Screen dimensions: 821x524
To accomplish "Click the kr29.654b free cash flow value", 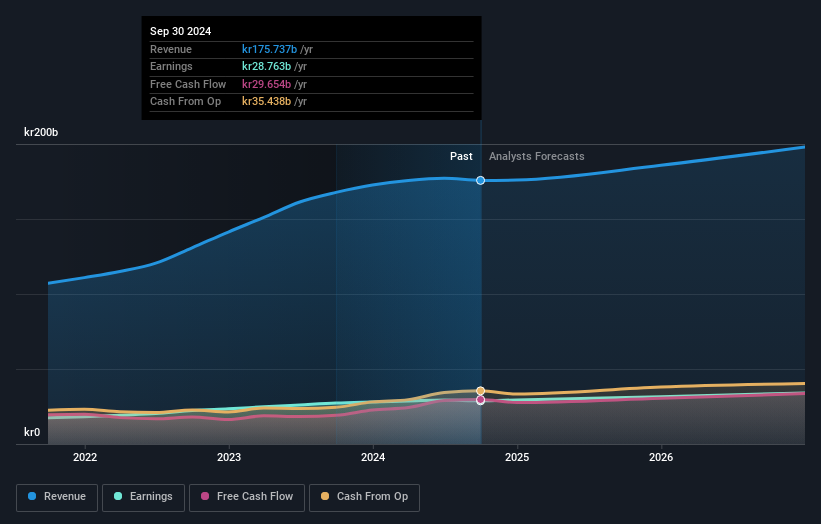I will pyautogui.click(x=266, y=84).
